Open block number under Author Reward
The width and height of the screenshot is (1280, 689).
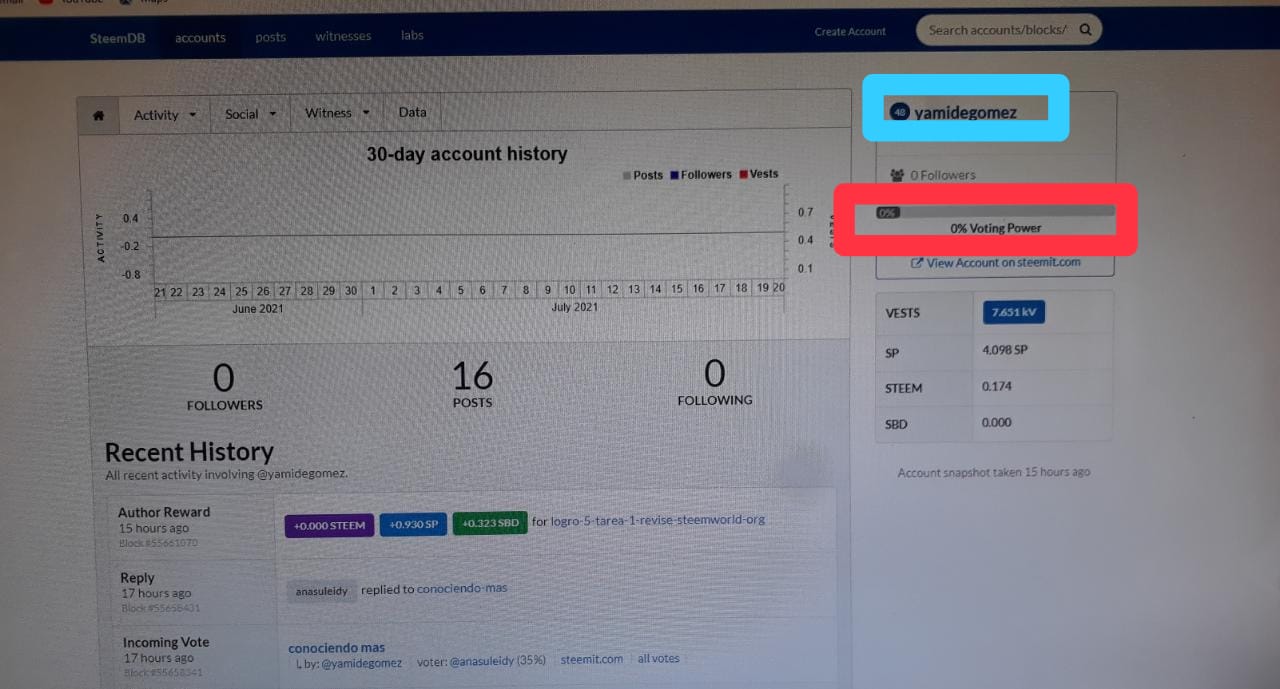coord(158,543)
